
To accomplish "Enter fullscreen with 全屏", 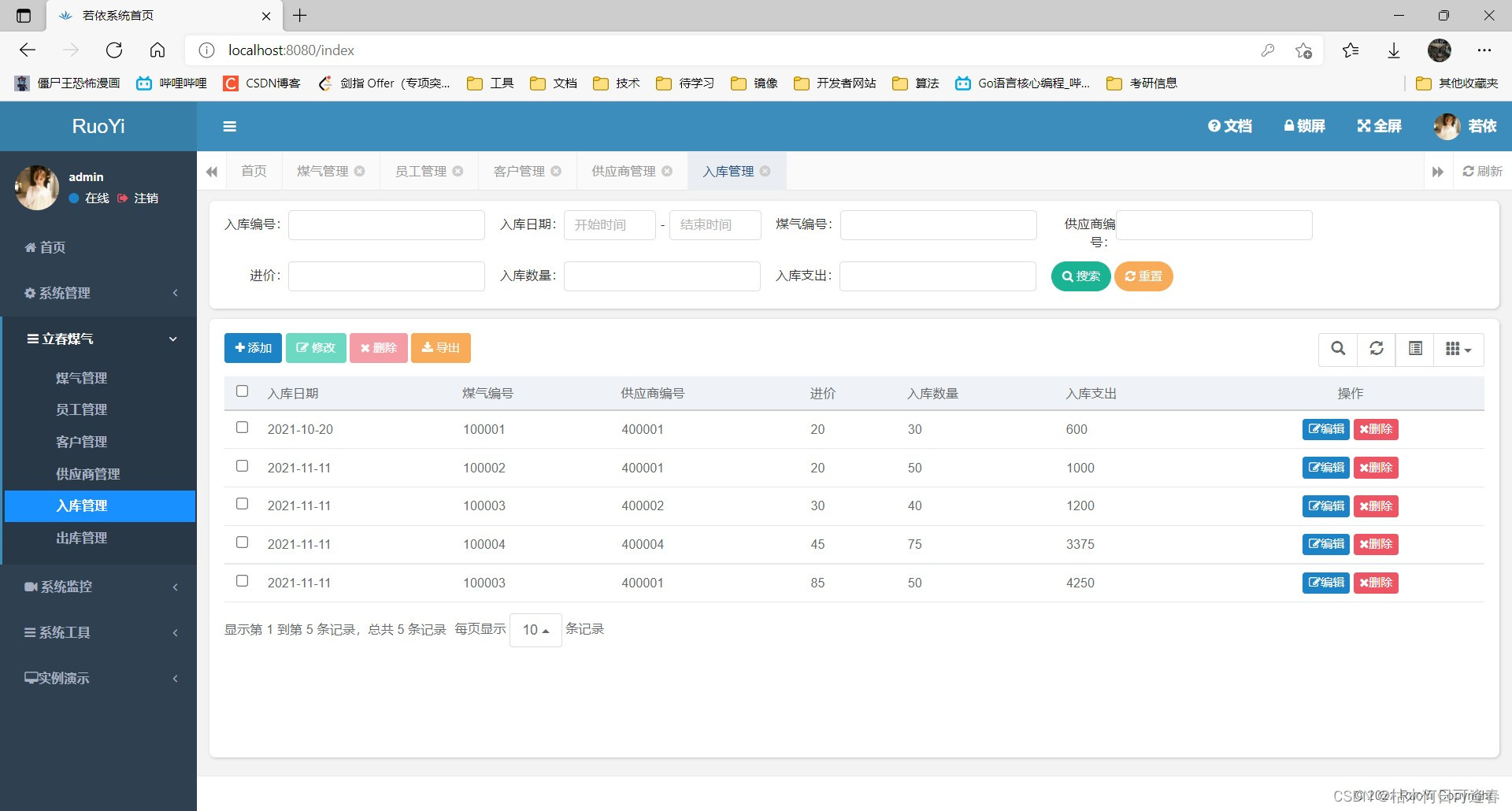I will tap(1380, 126).
